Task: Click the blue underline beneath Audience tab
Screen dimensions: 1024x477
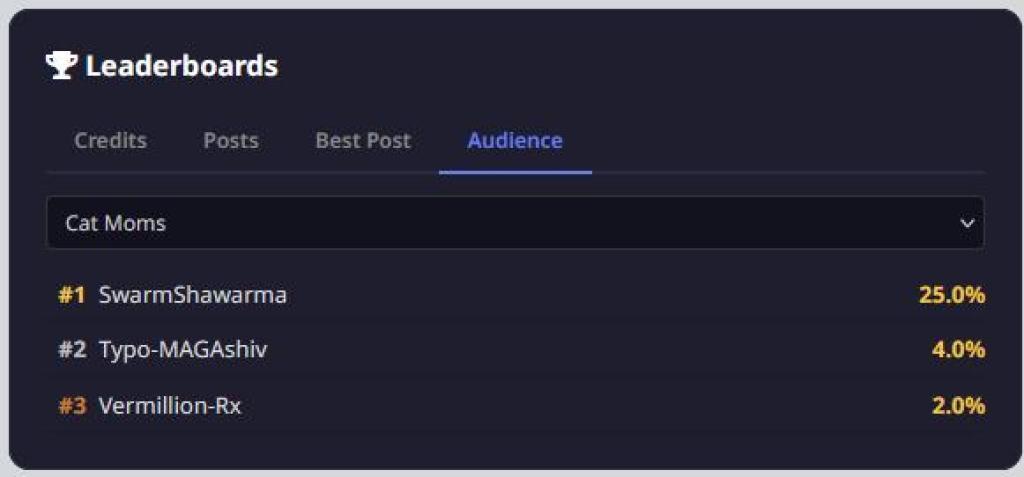Action: point(515,172)
